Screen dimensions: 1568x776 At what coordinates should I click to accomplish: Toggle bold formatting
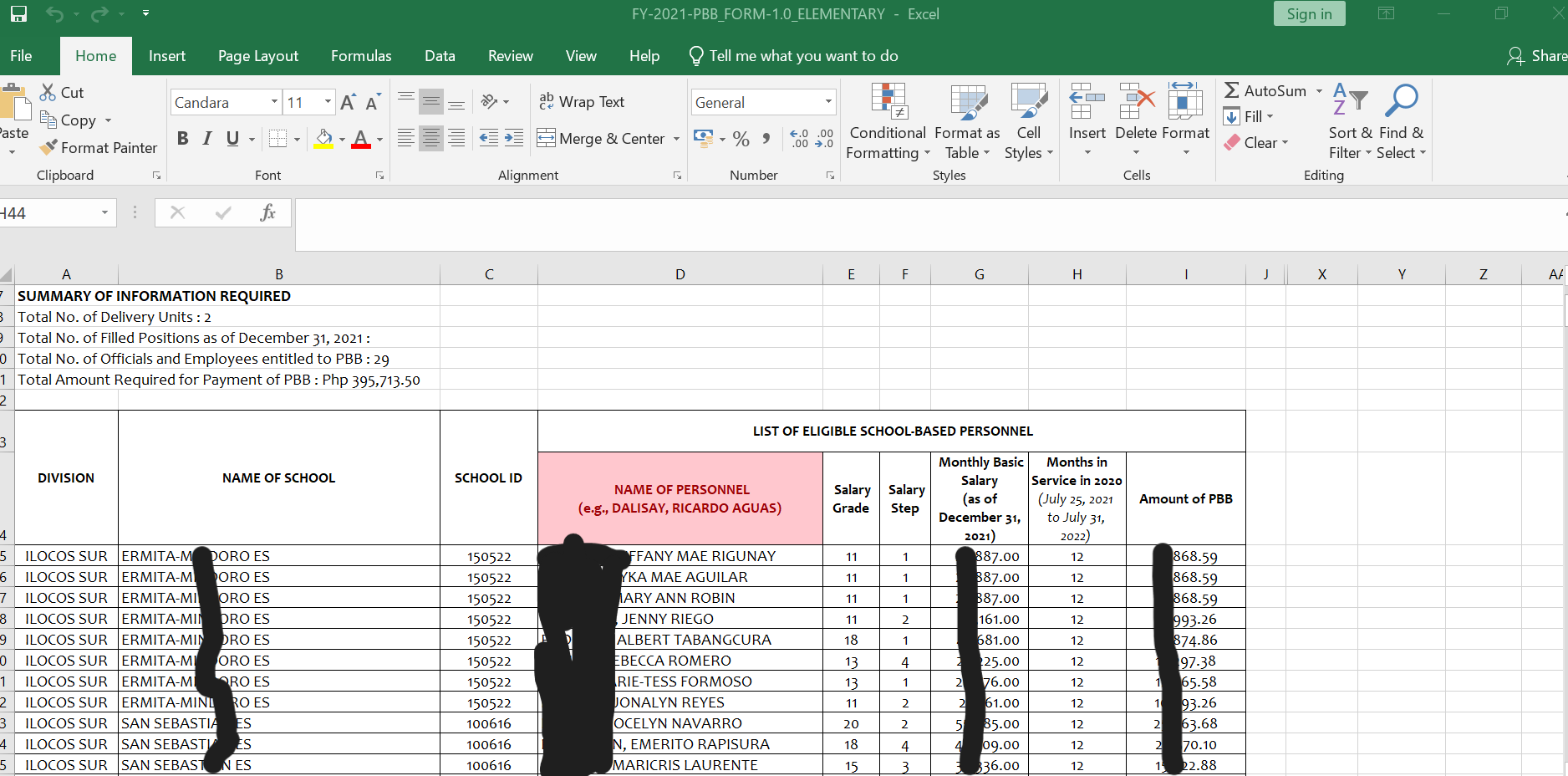point(183,139)
